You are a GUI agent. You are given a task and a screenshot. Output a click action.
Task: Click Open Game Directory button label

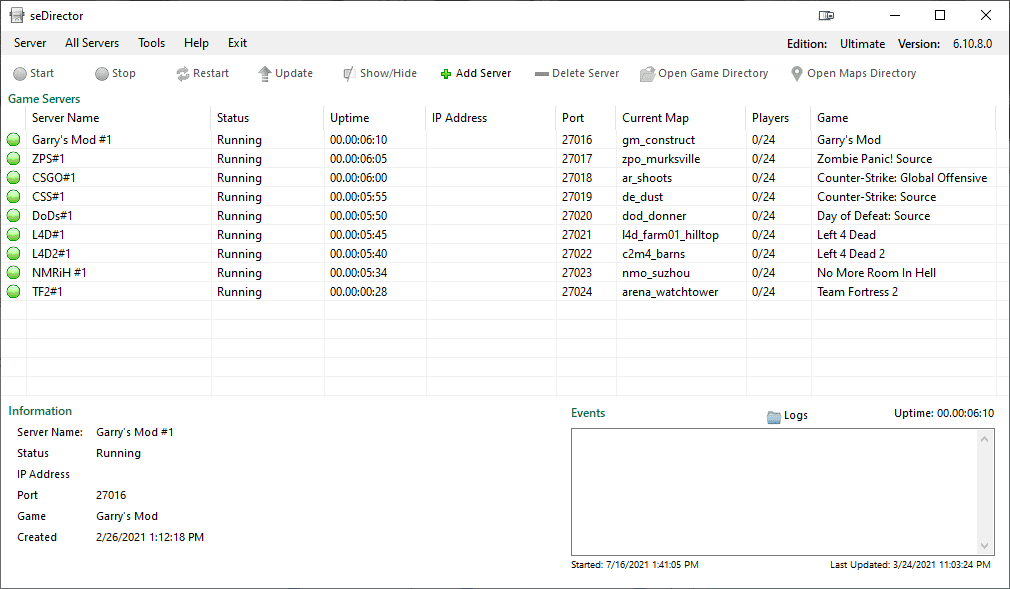pyautogui.click(x=713, y=73)
